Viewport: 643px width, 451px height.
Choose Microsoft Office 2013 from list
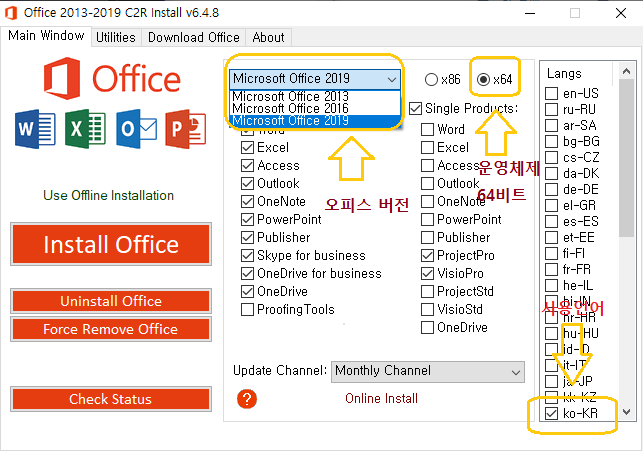(x=315, y=96)
